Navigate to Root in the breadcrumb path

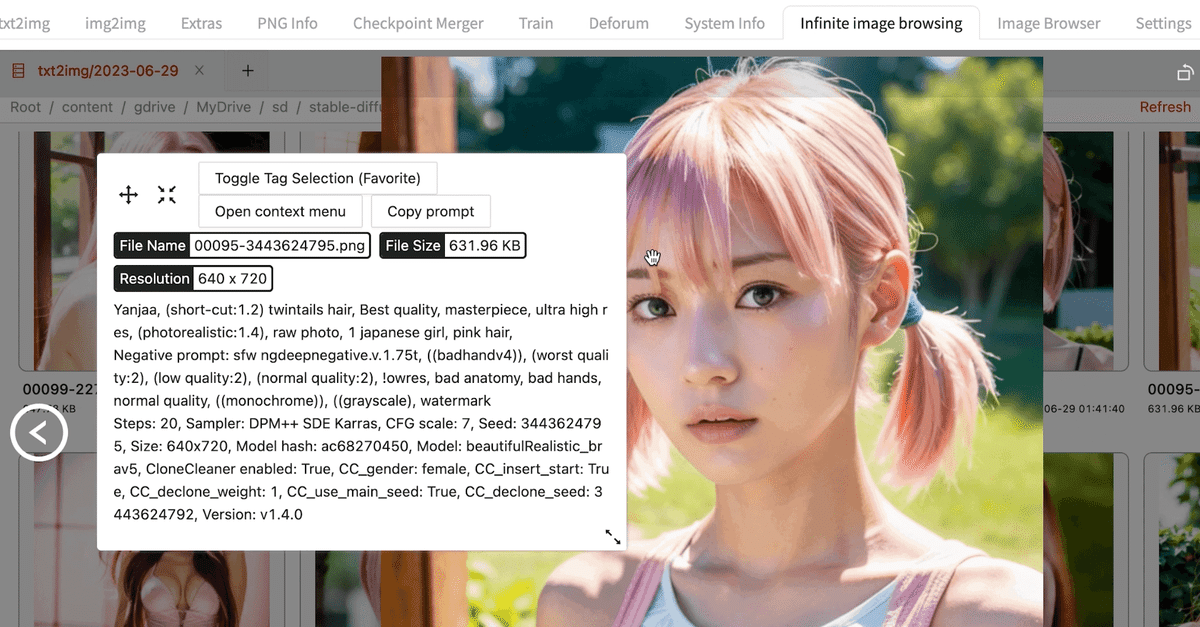24,106
